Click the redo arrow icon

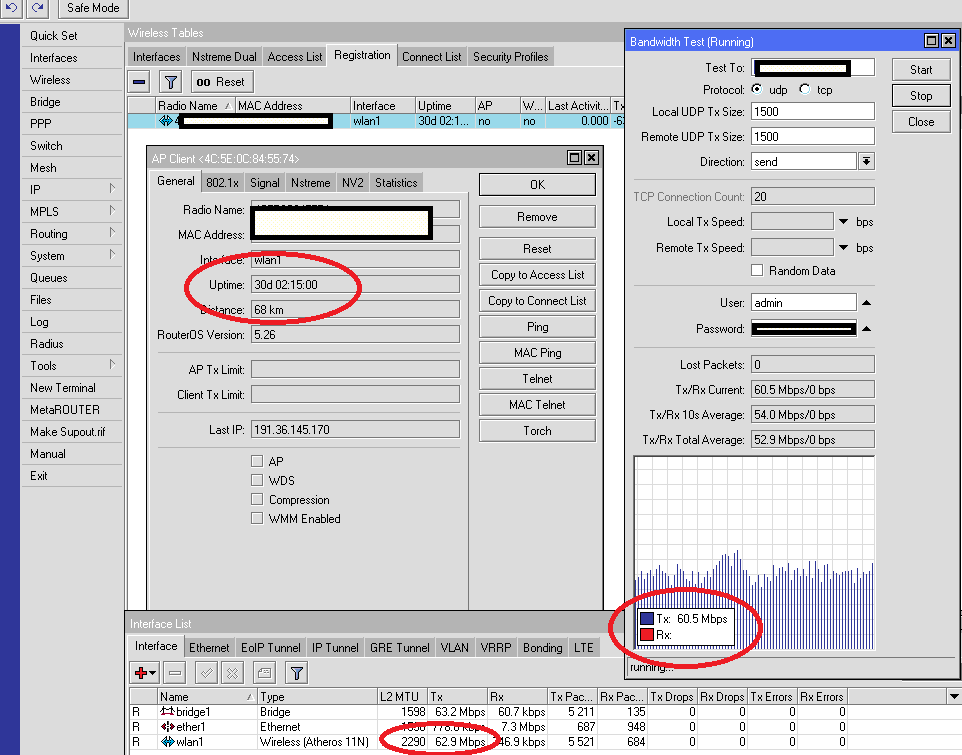pos(37,8)
